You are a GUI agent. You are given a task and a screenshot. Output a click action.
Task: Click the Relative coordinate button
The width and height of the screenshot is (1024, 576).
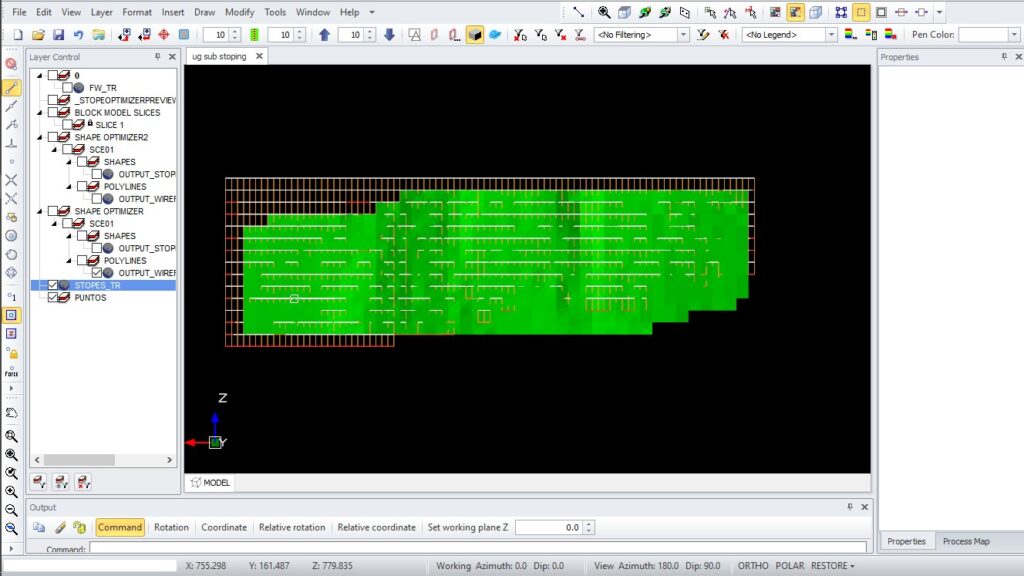[377, 527]
